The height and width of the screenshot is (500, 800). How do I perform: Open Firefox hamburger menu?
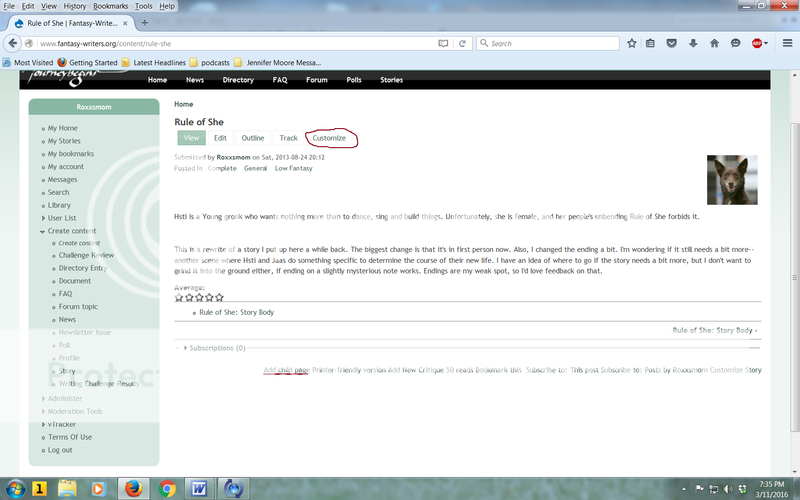785,43
